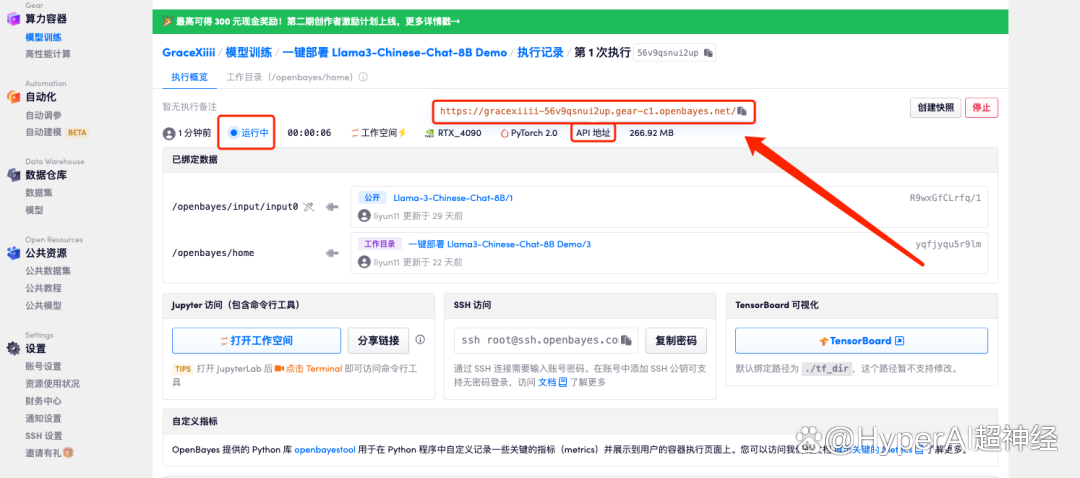Click the 设置 gear icon in sidebar
Screen dimensions: 1080x478
coord(13,349)
